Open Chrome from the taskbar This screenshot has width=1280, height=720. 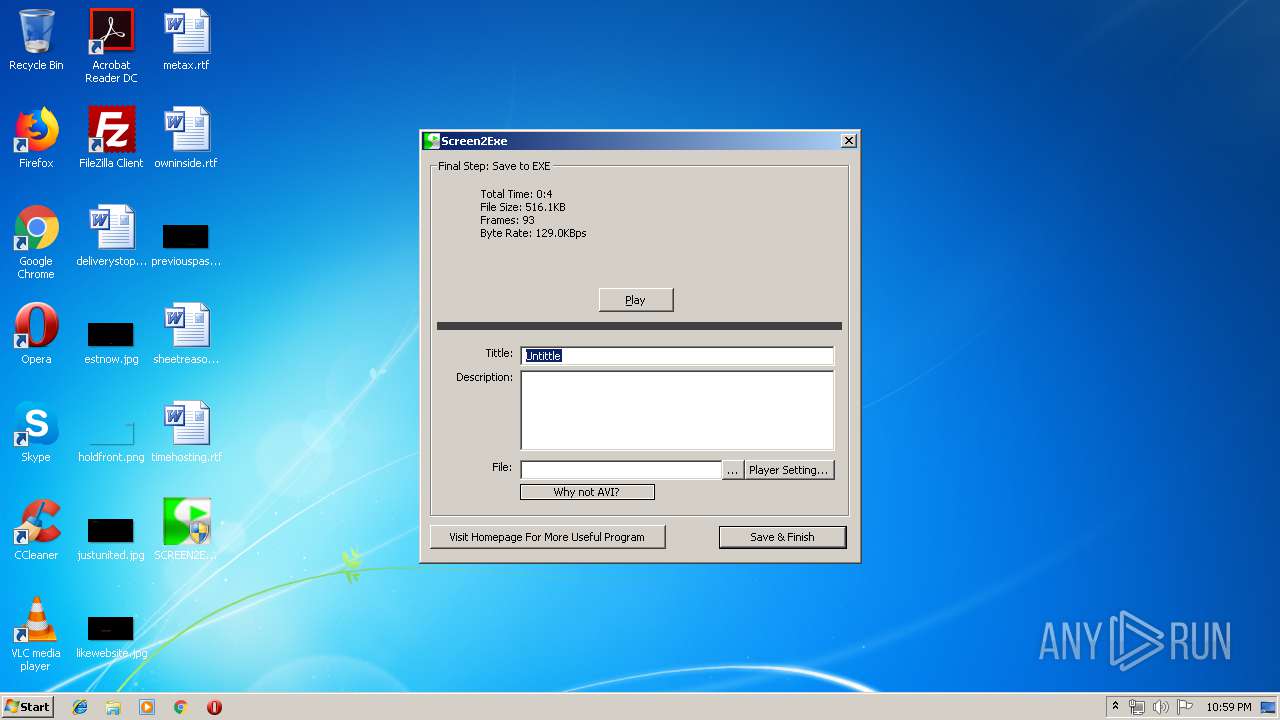[181, 707]
